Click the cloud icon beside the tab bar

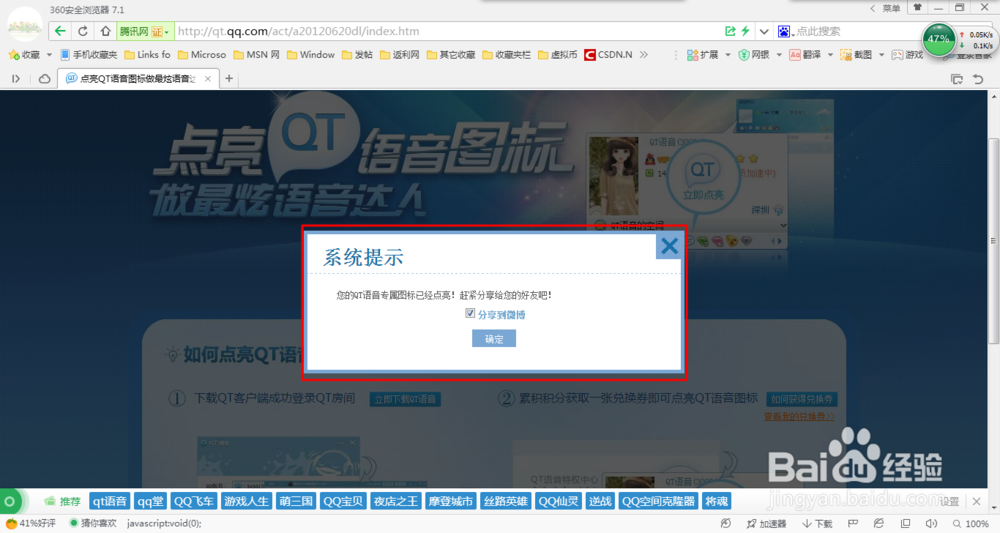pos(45,78)
